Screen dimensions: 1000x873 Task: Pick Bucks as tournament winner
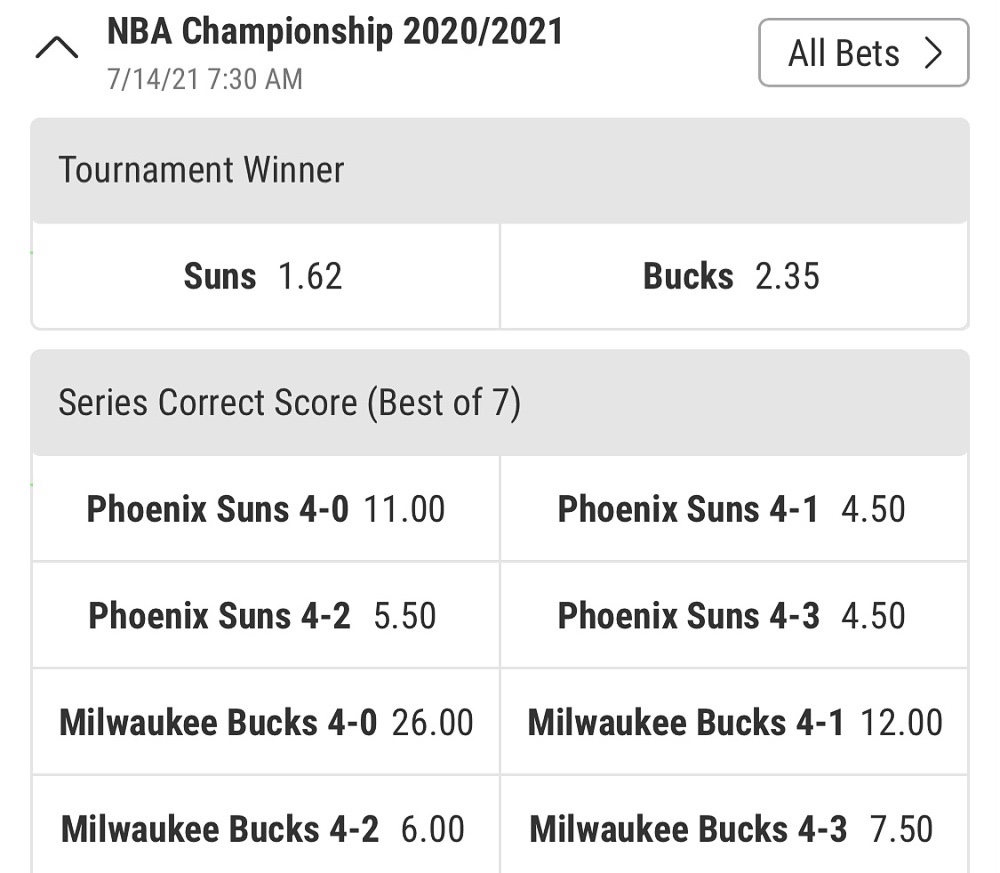(x=733, y=276)
